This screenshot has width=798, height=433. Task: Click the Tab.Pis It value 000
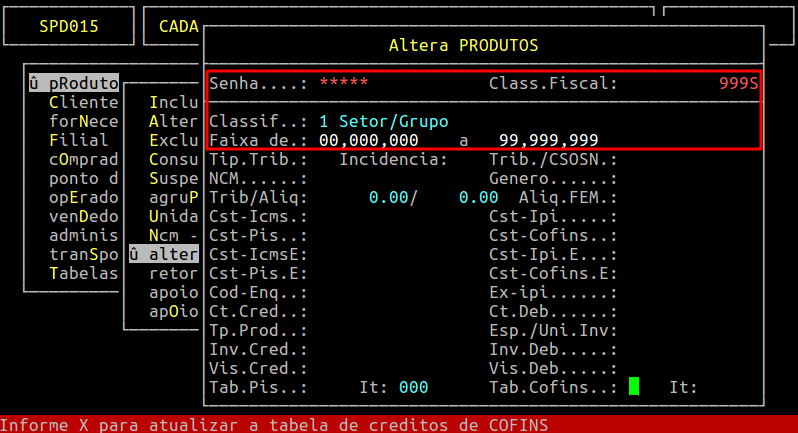(413, 387)
